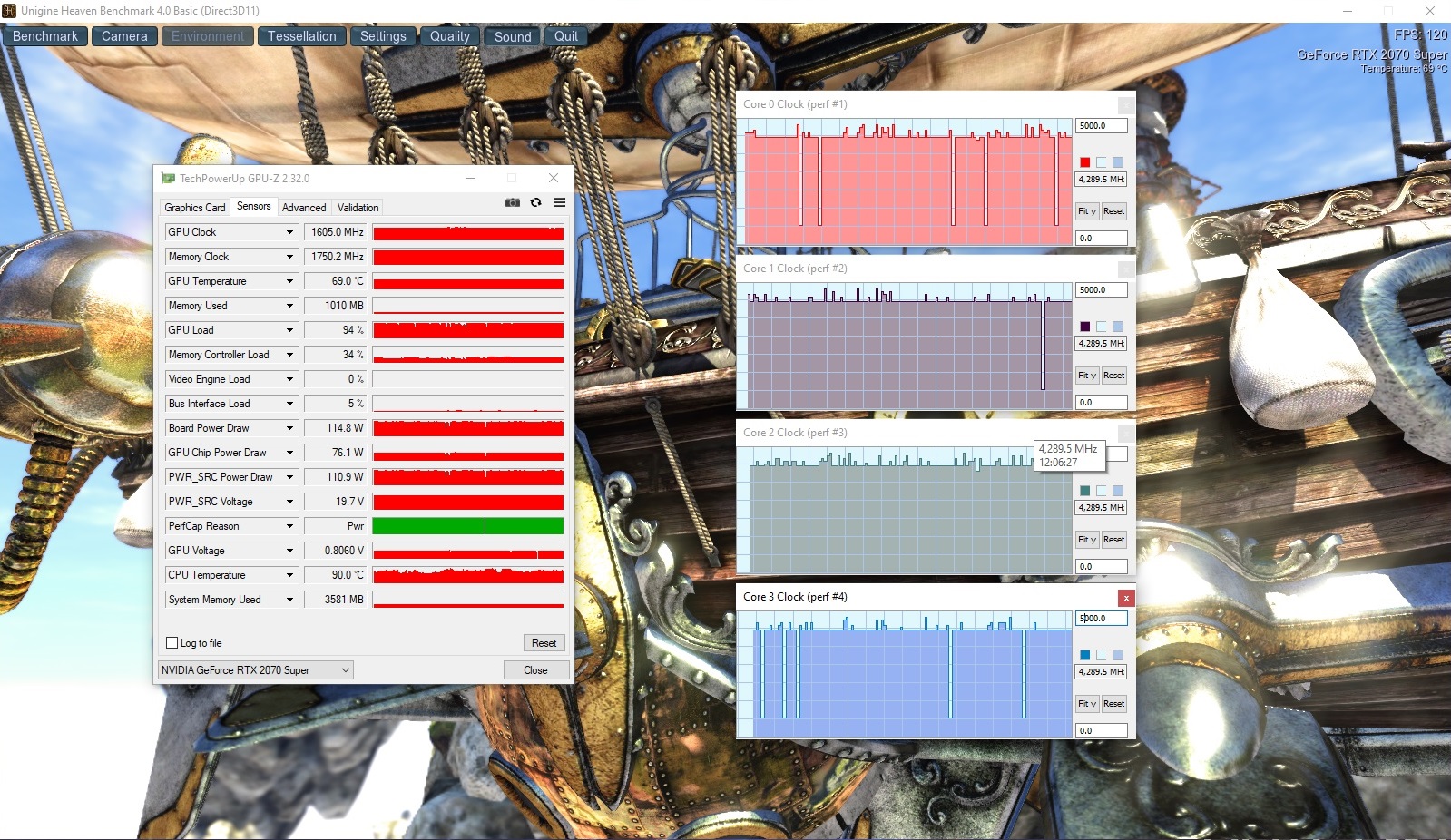Open the PerfCap Reason sensor dropdown

pyautogui.click(x=289, y=526)
